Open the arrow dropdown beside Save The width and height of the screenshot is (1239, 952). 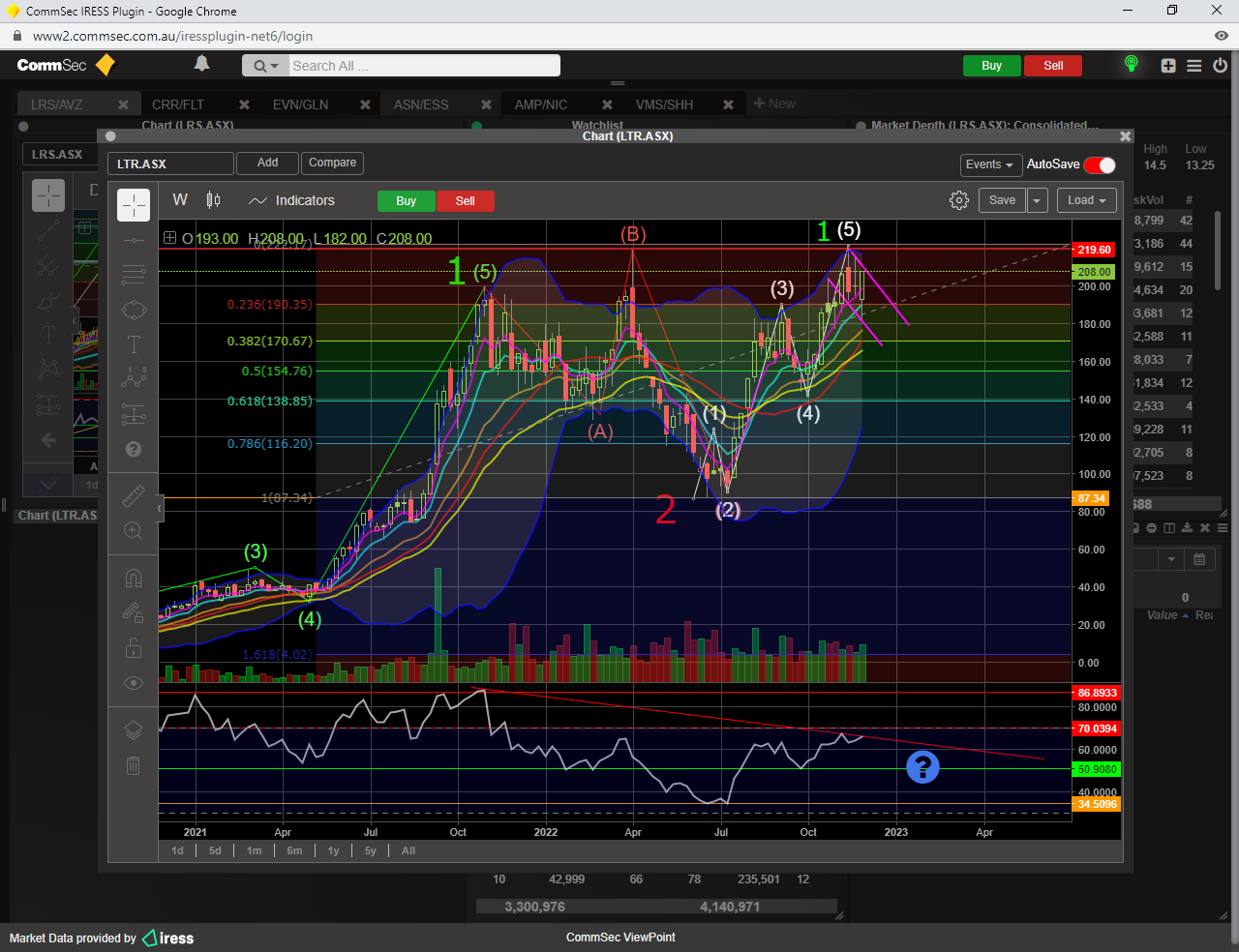(1037, 200)
